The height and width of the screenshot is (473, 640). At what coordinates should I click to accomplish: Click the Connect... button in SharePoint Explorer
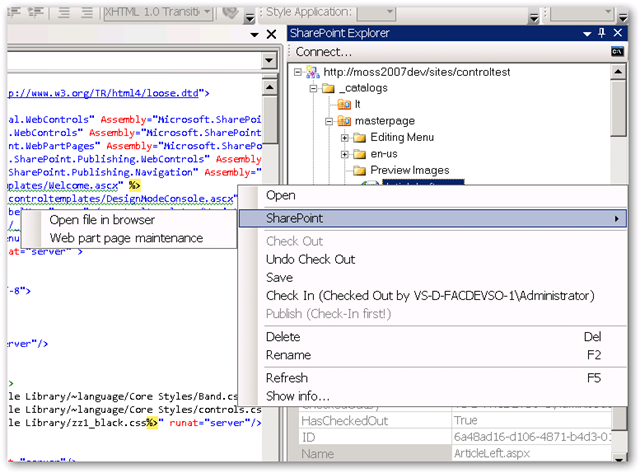click(323, 52)
